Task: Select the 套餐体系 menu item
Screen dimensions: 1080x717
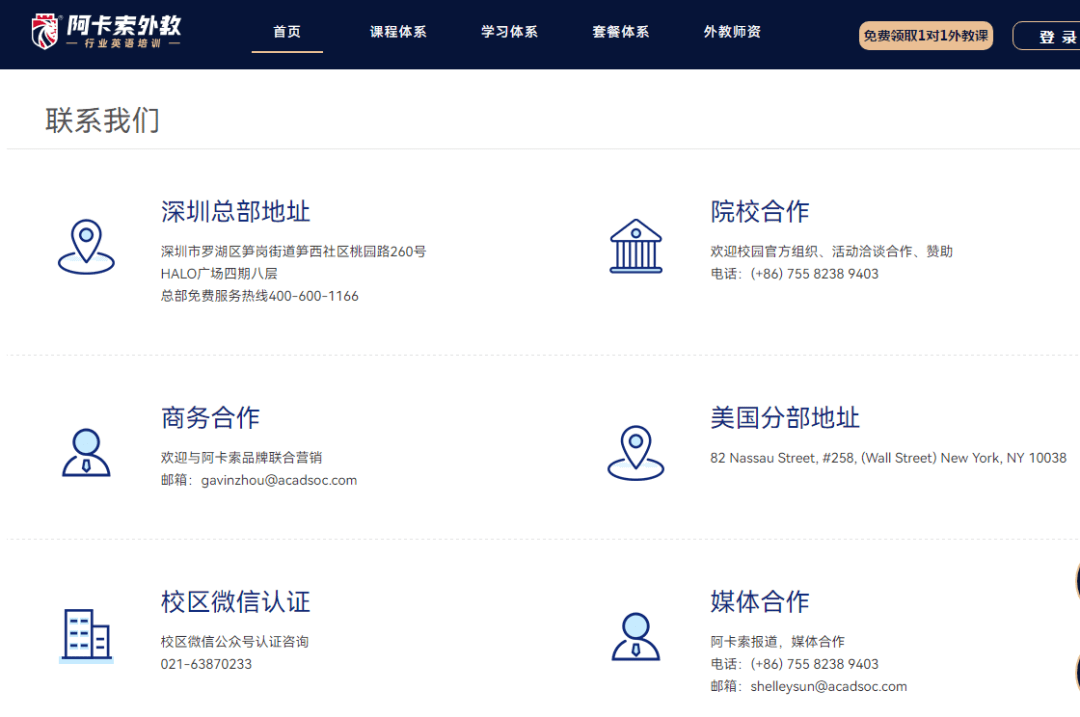Action: click(x=620, y=31)
